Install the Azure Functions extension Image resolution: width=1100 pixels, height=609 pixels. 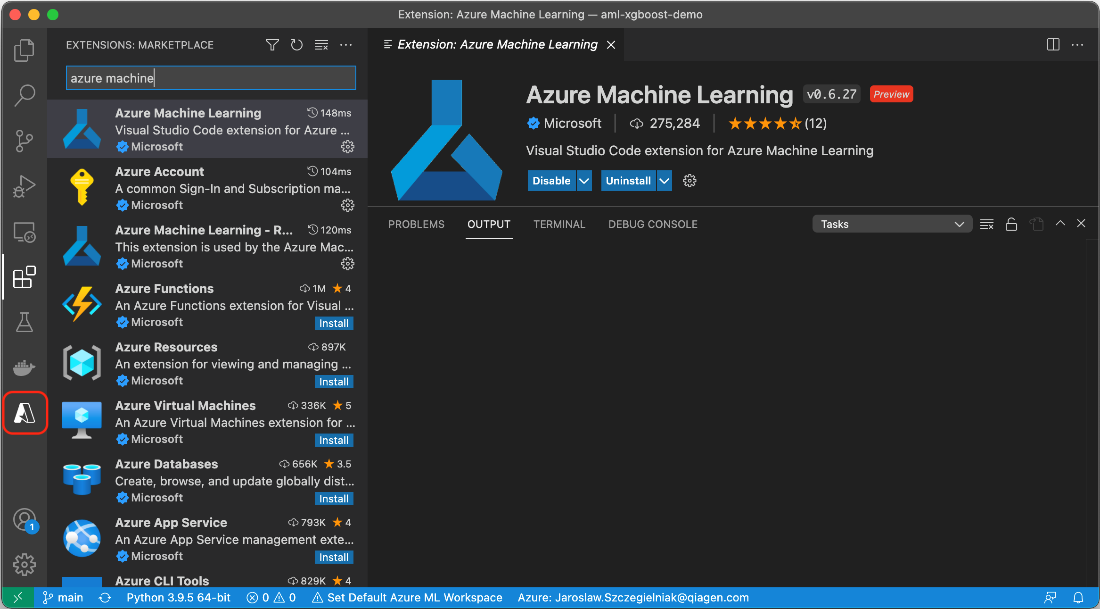point(334,323)
